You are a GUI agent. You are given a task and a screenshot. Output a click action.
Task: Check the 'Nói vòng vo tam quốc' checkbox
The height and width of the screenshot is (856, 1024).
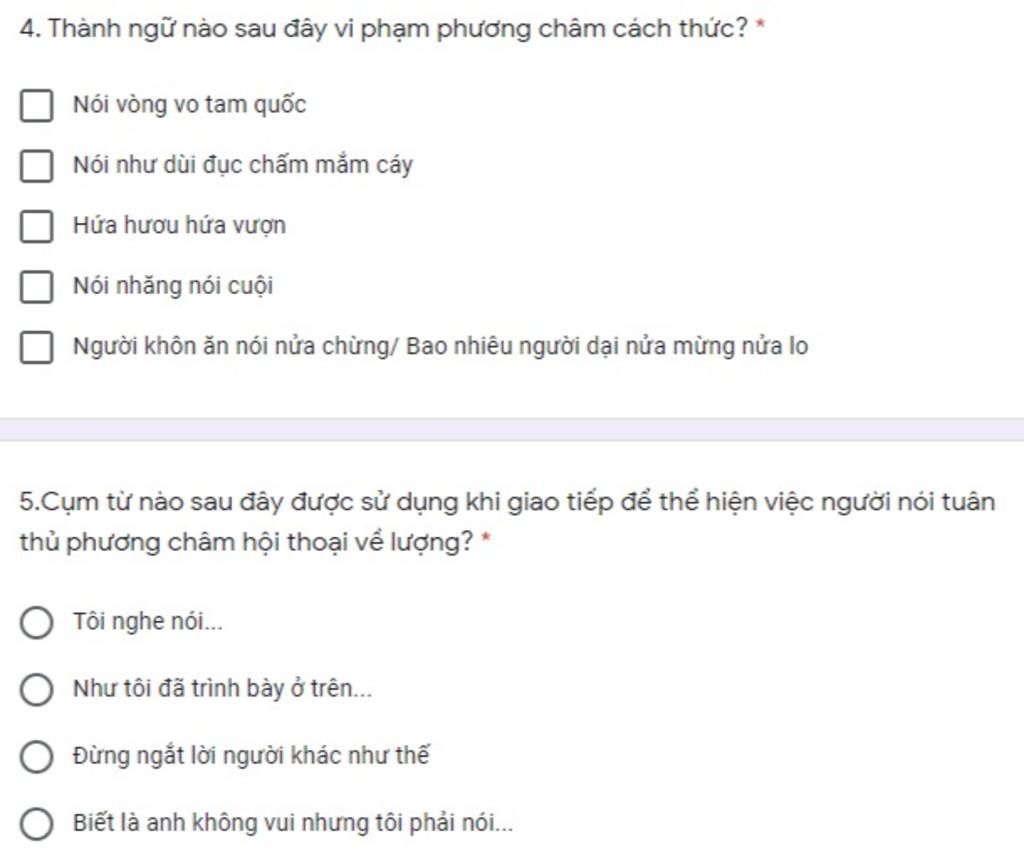(x=37, y=106)
